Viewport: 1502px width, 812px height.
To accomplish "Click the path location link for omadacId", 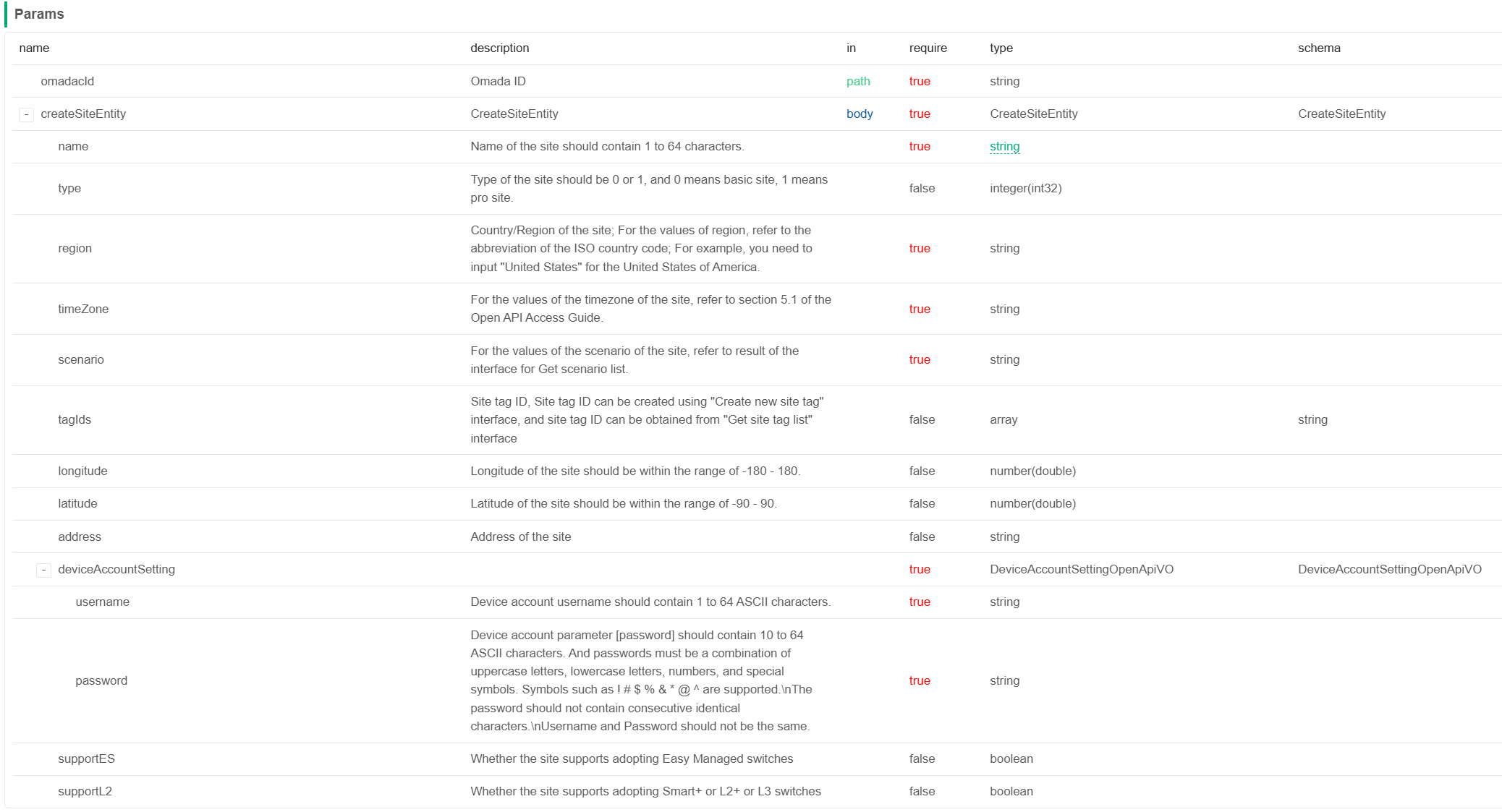I will [858, 81].
